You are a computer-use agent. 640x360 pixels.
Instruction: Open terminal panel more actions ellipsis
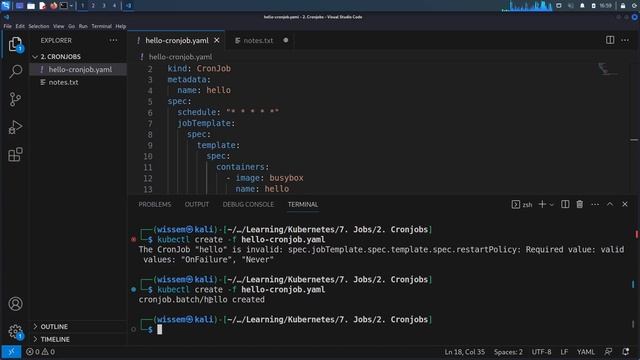coord(595,204)
